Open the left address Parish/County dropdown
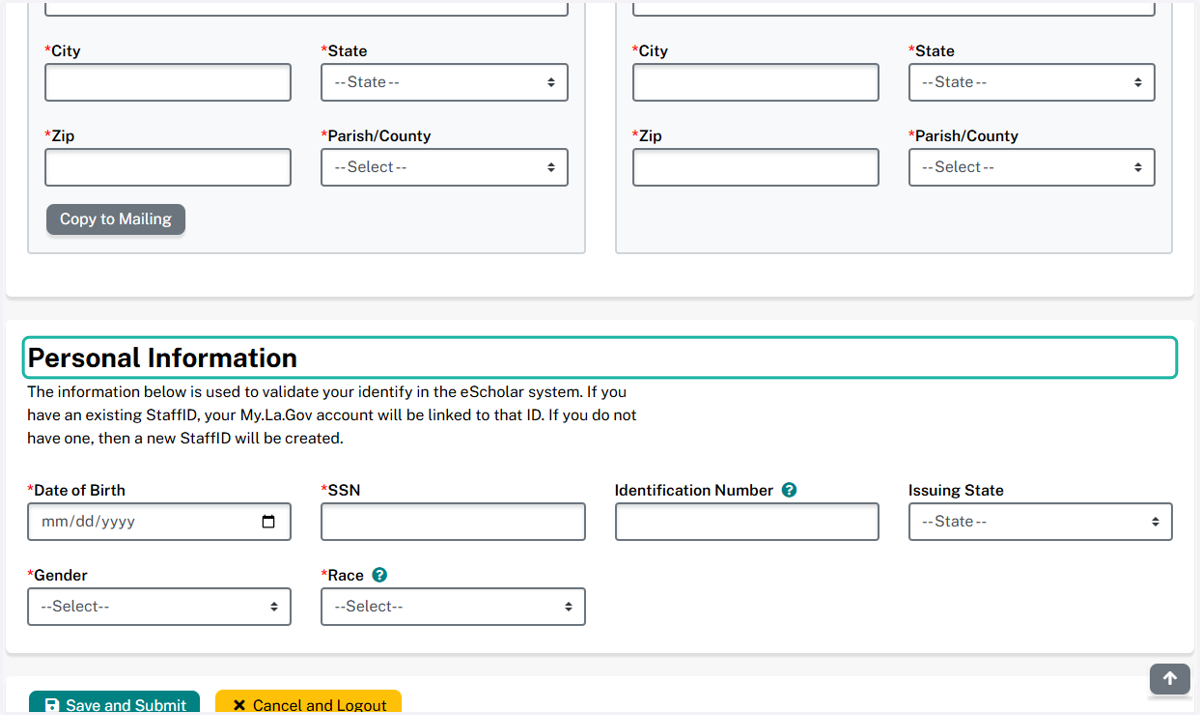This screenshot has height=715, width=1200. (444, 167)
